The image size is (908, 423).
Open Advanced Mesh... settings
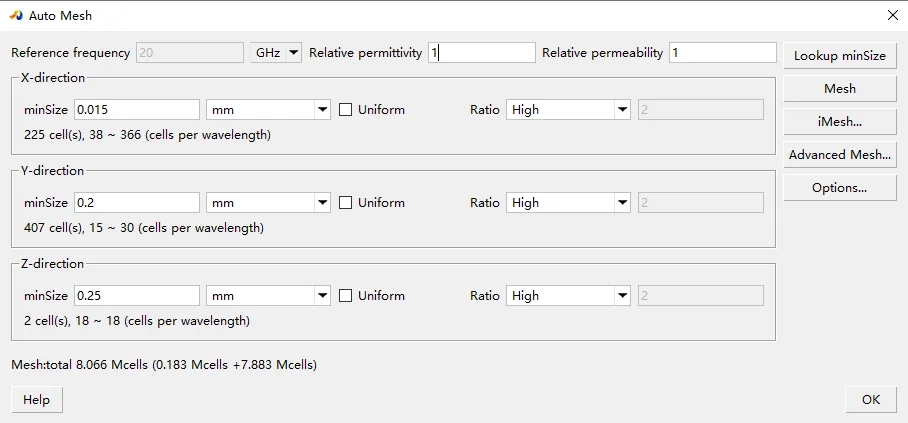(839, 155)
